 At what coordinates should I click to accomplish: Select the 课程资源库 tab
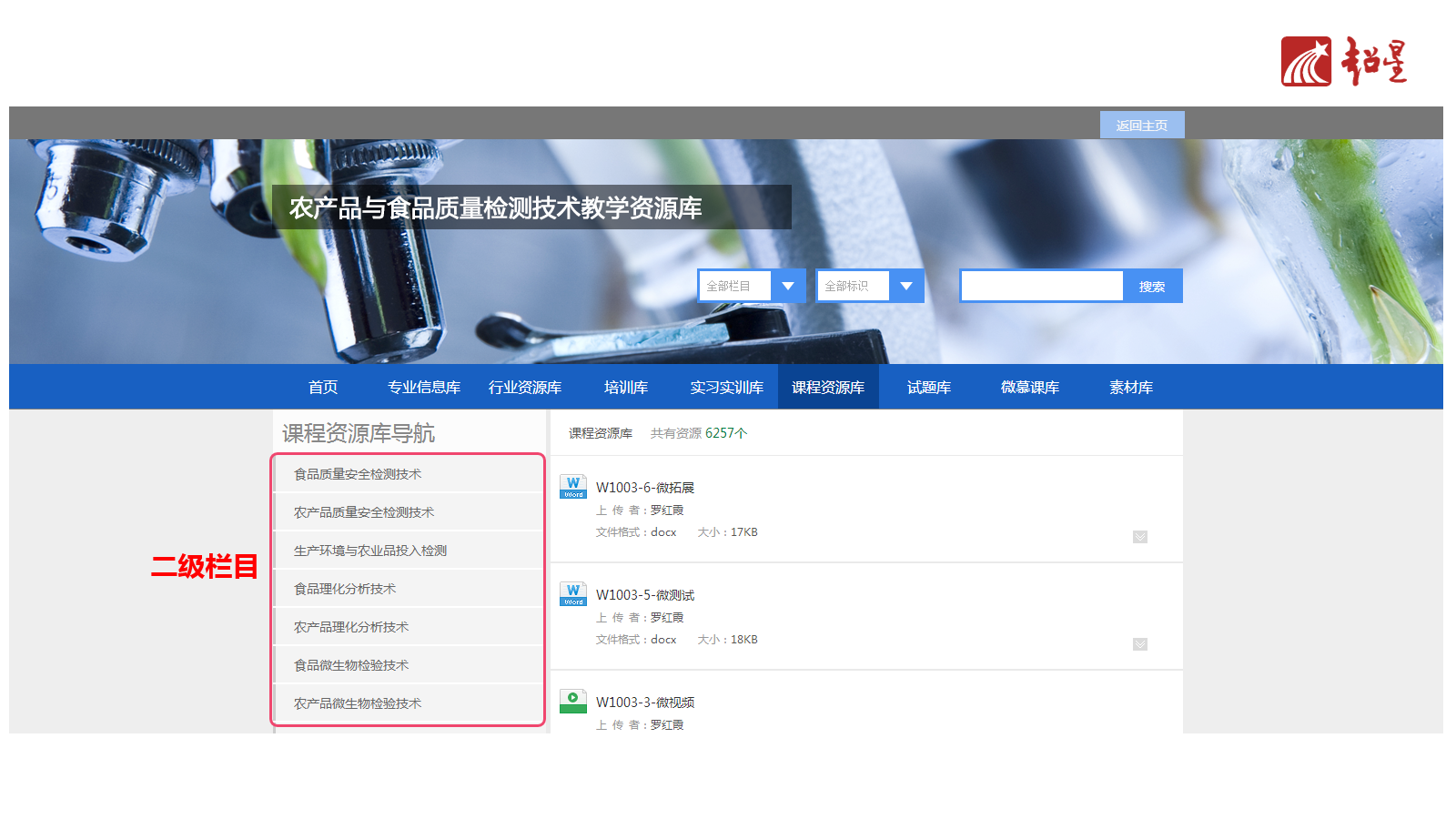(828, 388)
